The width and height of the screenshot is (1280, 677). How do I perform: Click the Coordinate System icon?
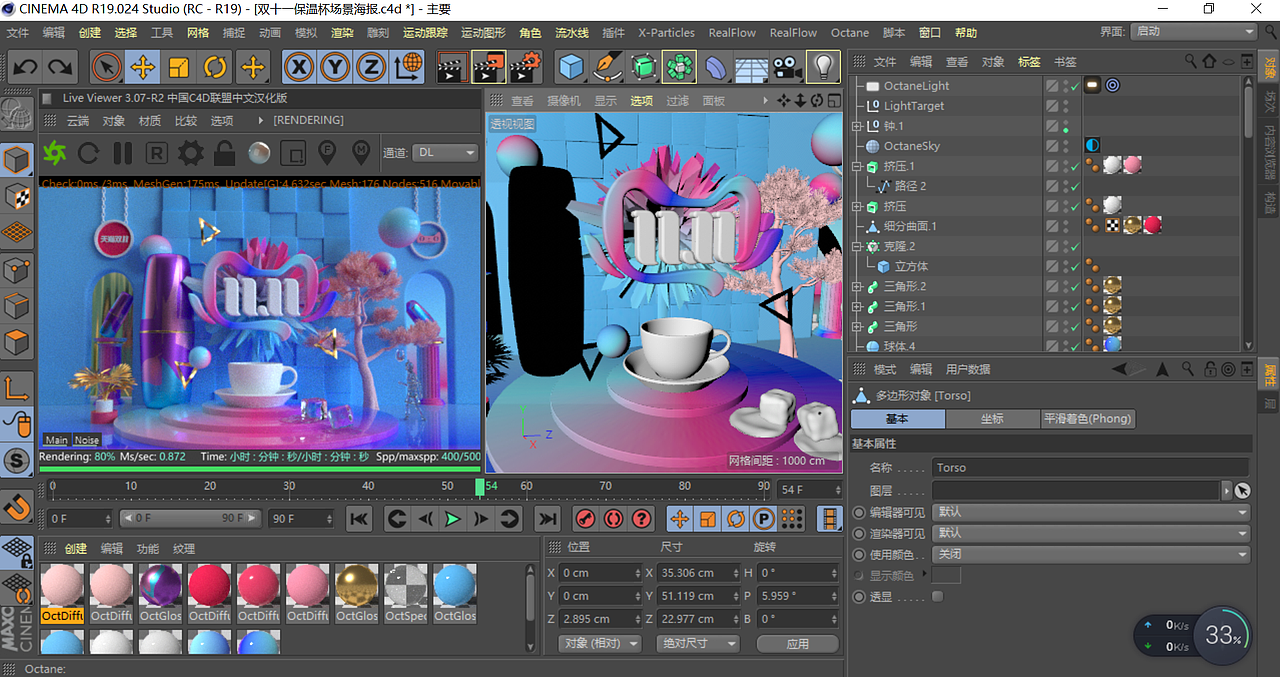[408, 68]
